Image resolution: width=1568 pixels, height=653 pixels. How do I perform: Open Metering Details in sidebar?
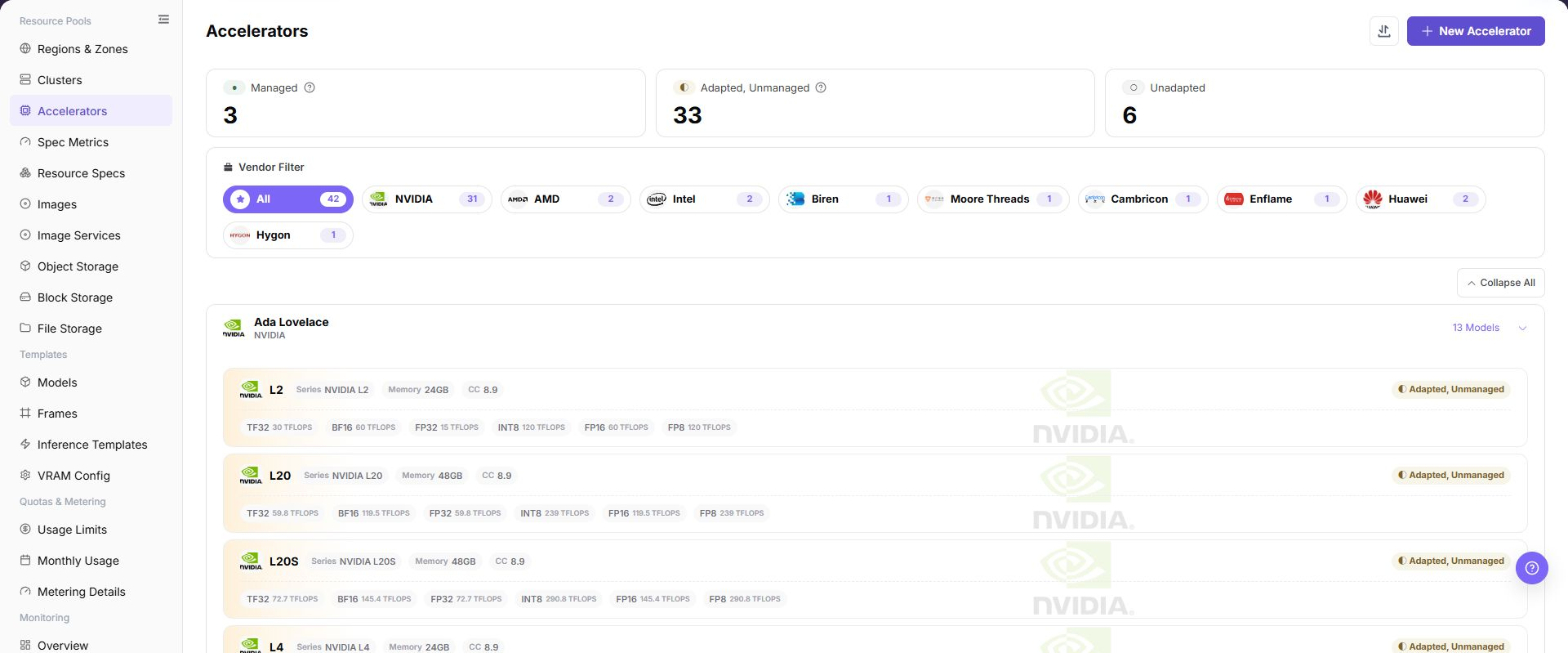pyautogui.click(x=91, y=592)
